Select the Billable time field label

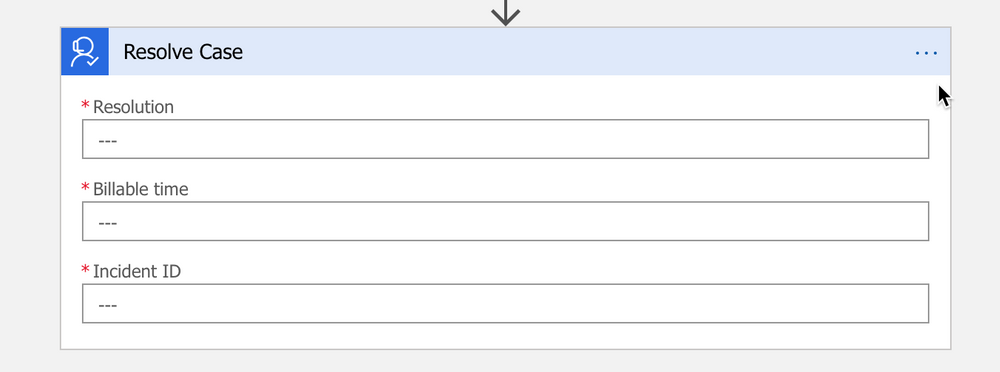tap(140, 189)
